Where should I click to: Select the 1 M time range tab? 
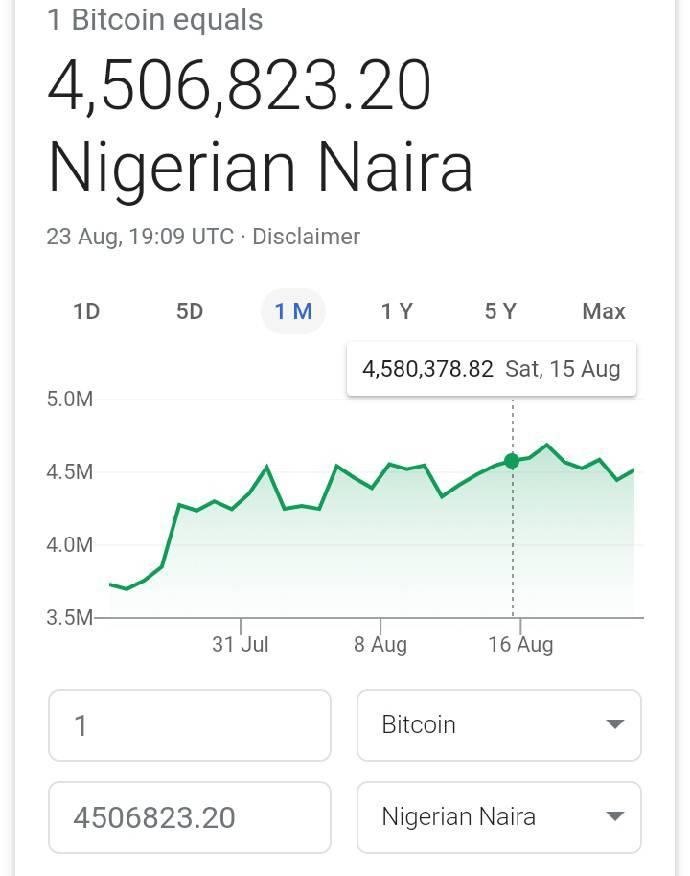pyautogui.click(x=293, y=311)
